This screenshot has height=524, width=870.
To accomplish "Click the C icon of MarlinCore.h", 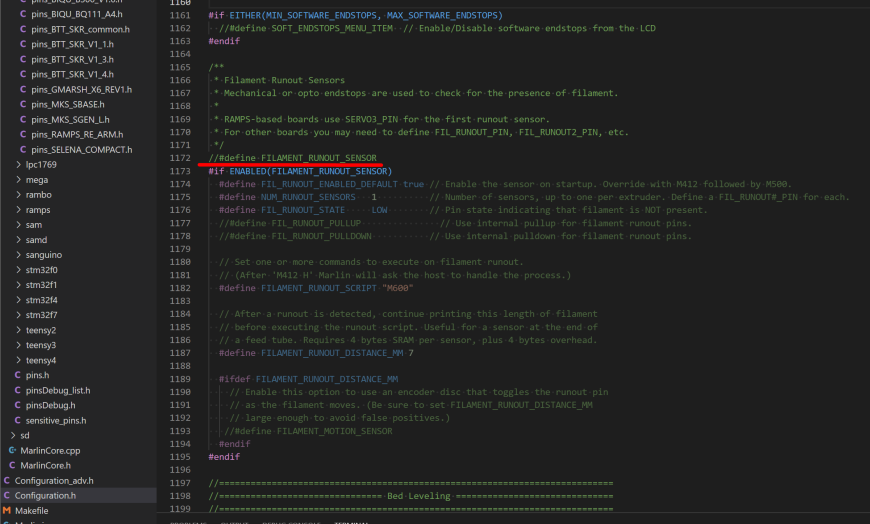I will [12, 465].
